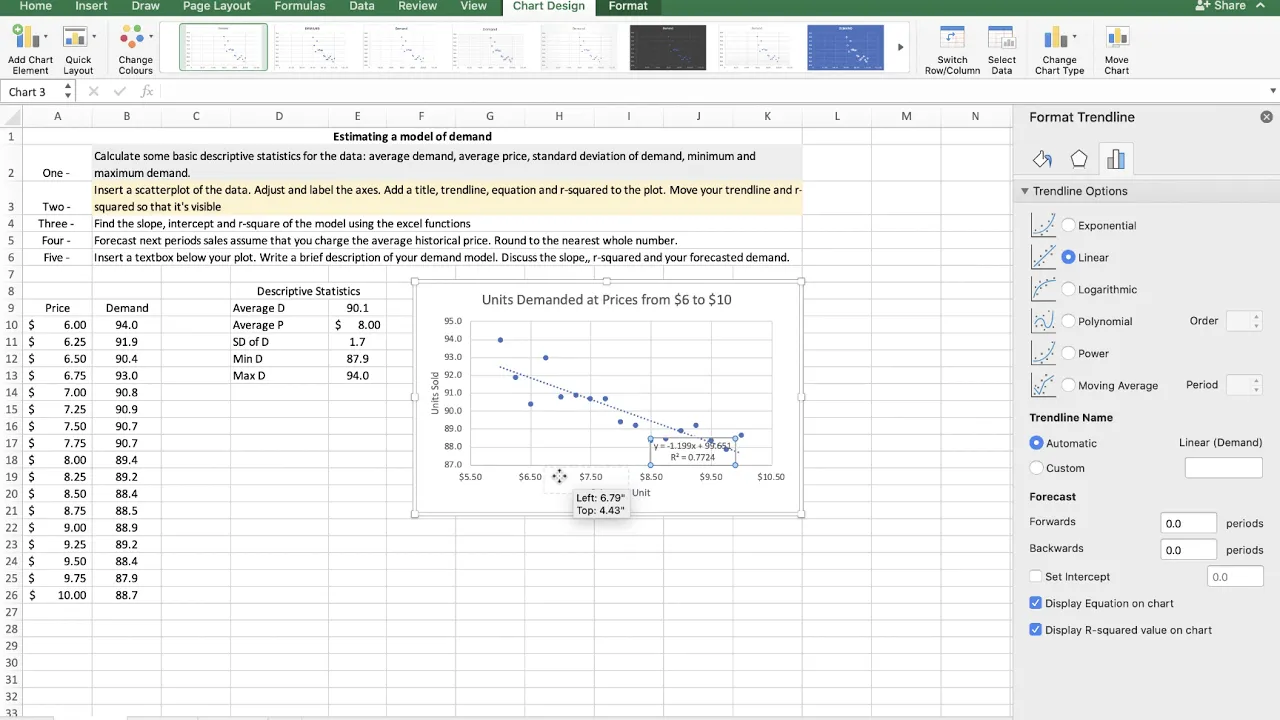Open the Page Layout ribbon tab
Screen dimensions: 1280x720
pos(217,6)
